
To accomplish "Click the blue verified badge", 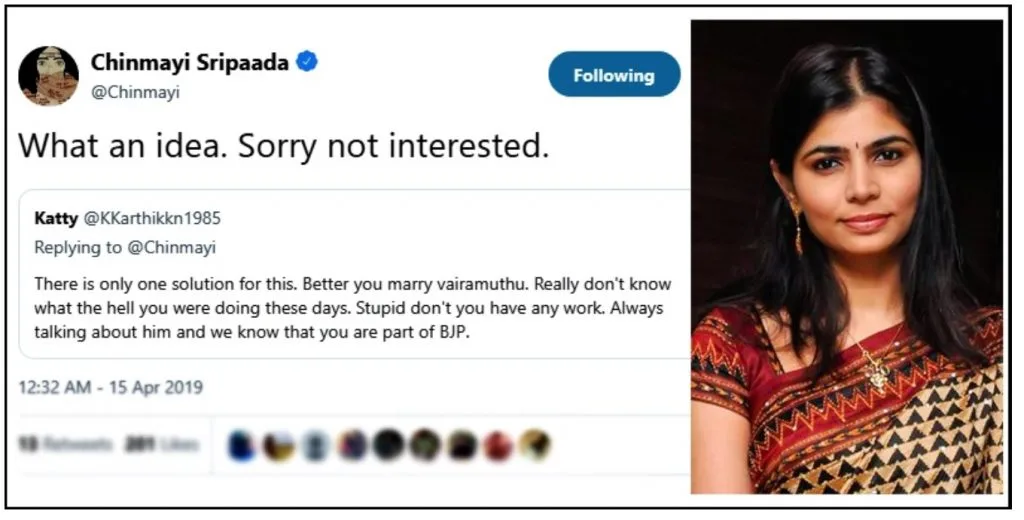I will pyautogui.click(x=308, y=62).
